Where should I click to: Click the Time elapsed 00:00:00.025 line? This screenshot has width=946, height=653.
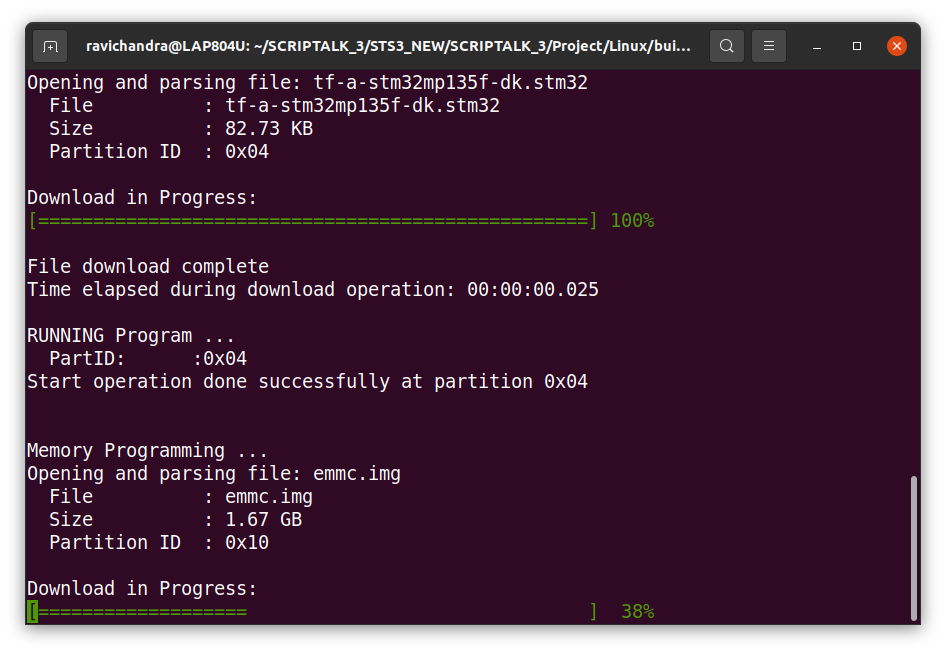pos(312,290)
